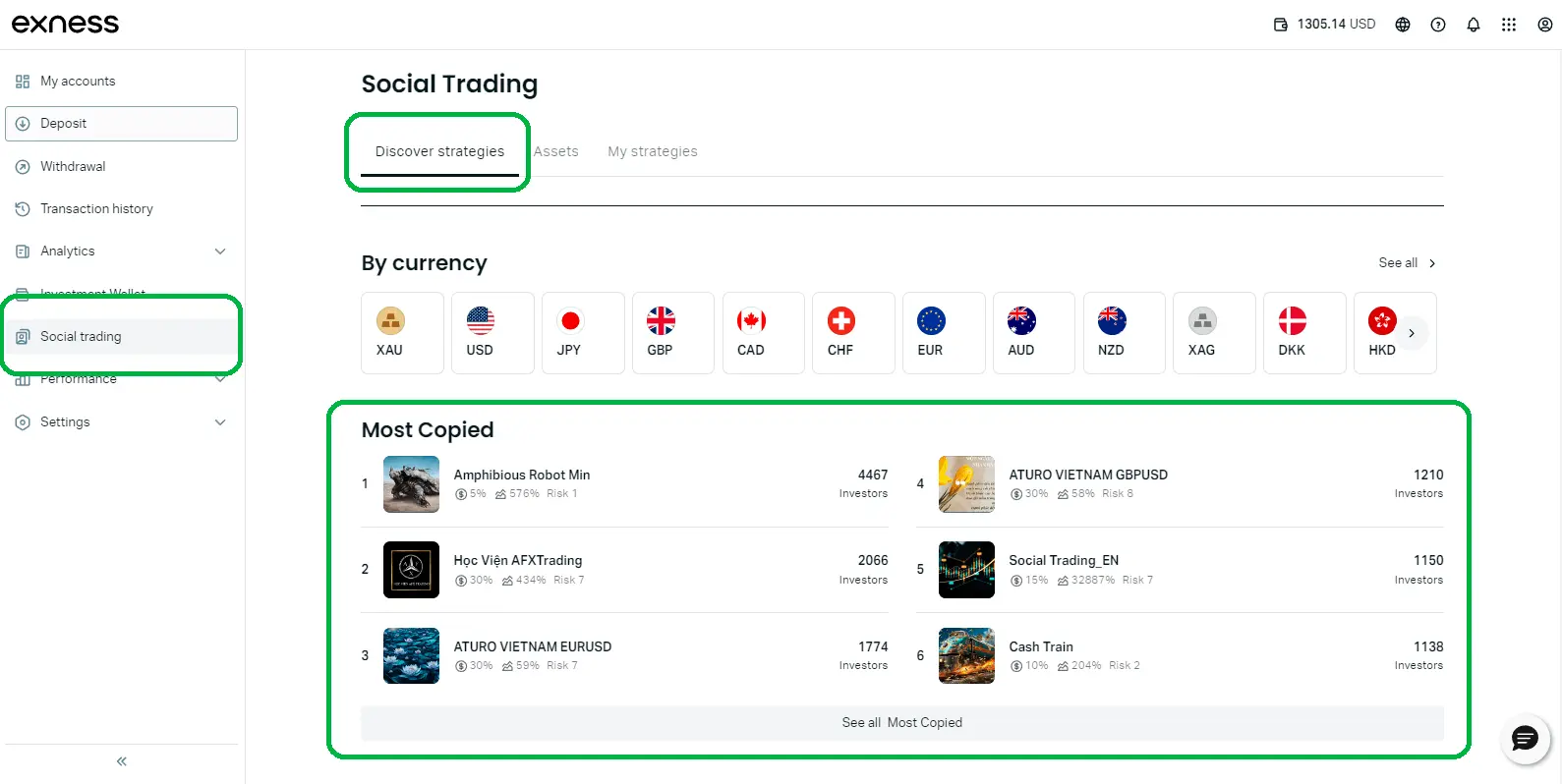Open the user profile icon

click(1544, 25)
